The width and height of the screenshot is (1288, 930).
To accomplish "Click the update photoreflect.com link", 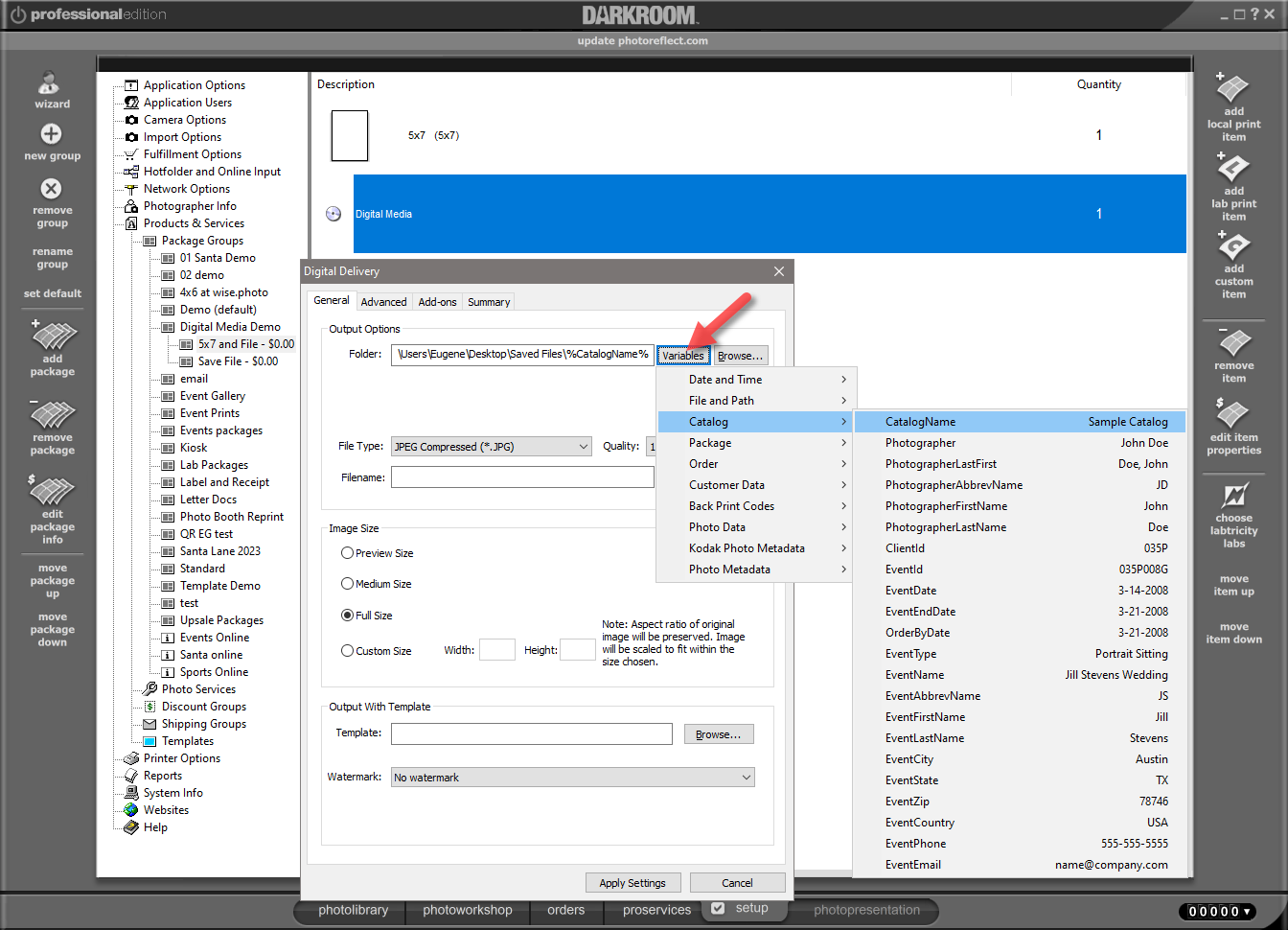I will pos(643,41).
